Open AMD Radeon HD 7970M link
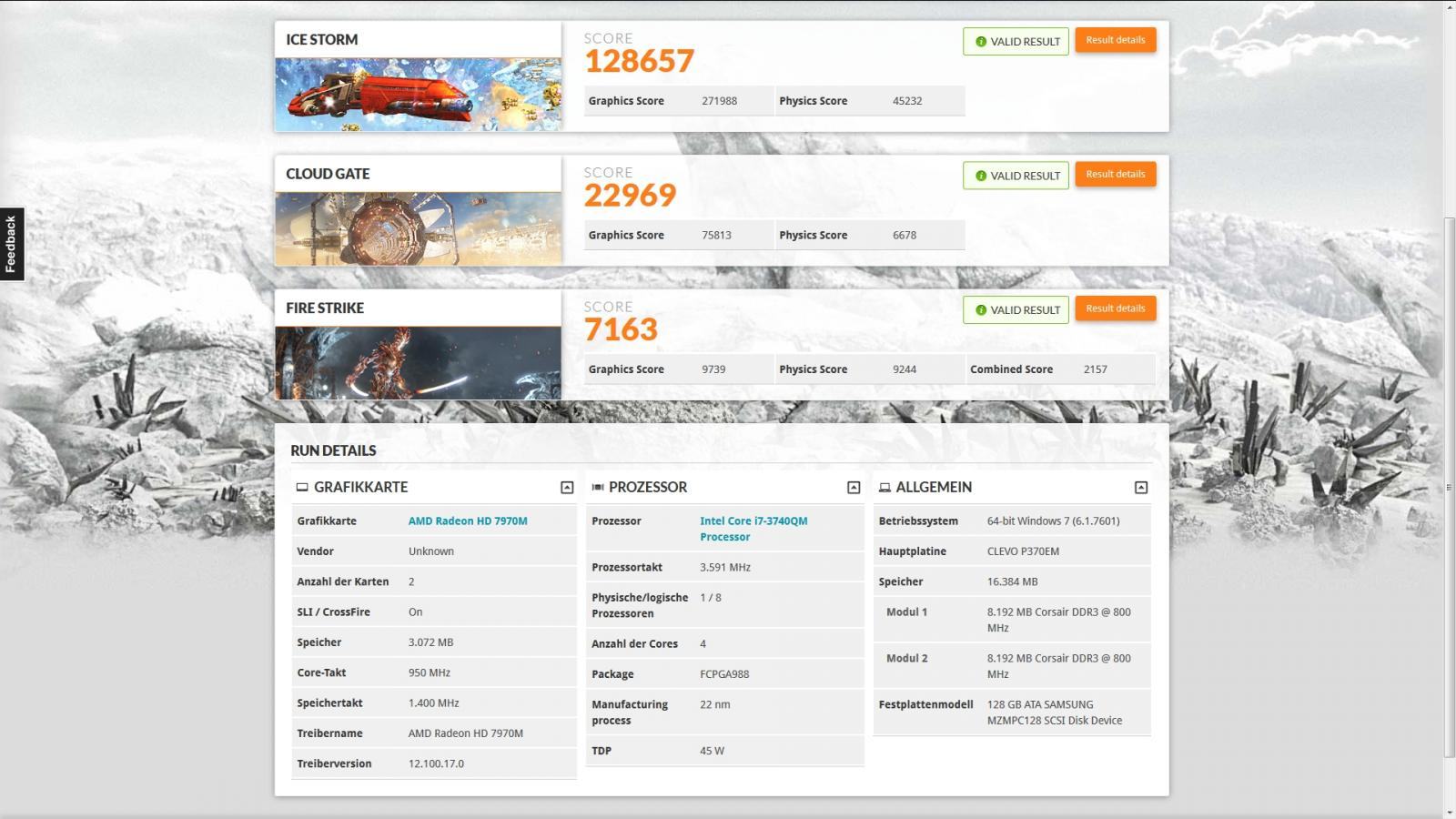 coord(468,521)
